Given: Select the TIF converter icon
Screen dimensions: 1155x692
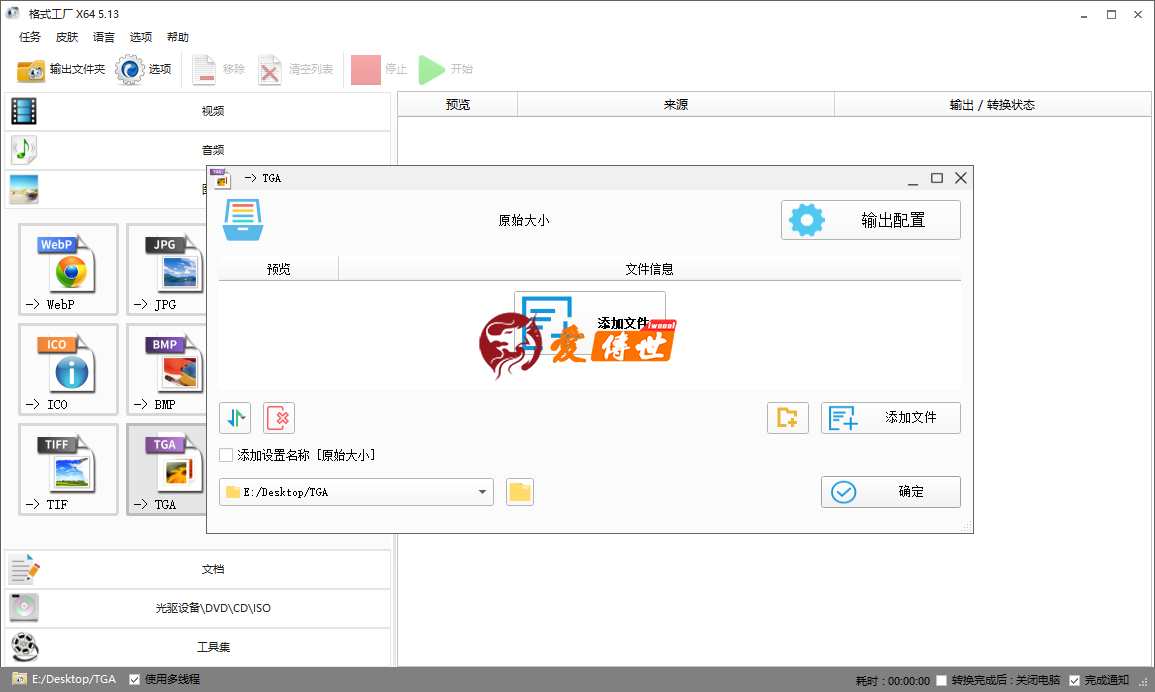Looking at the screenshot, I should [67, 470].
